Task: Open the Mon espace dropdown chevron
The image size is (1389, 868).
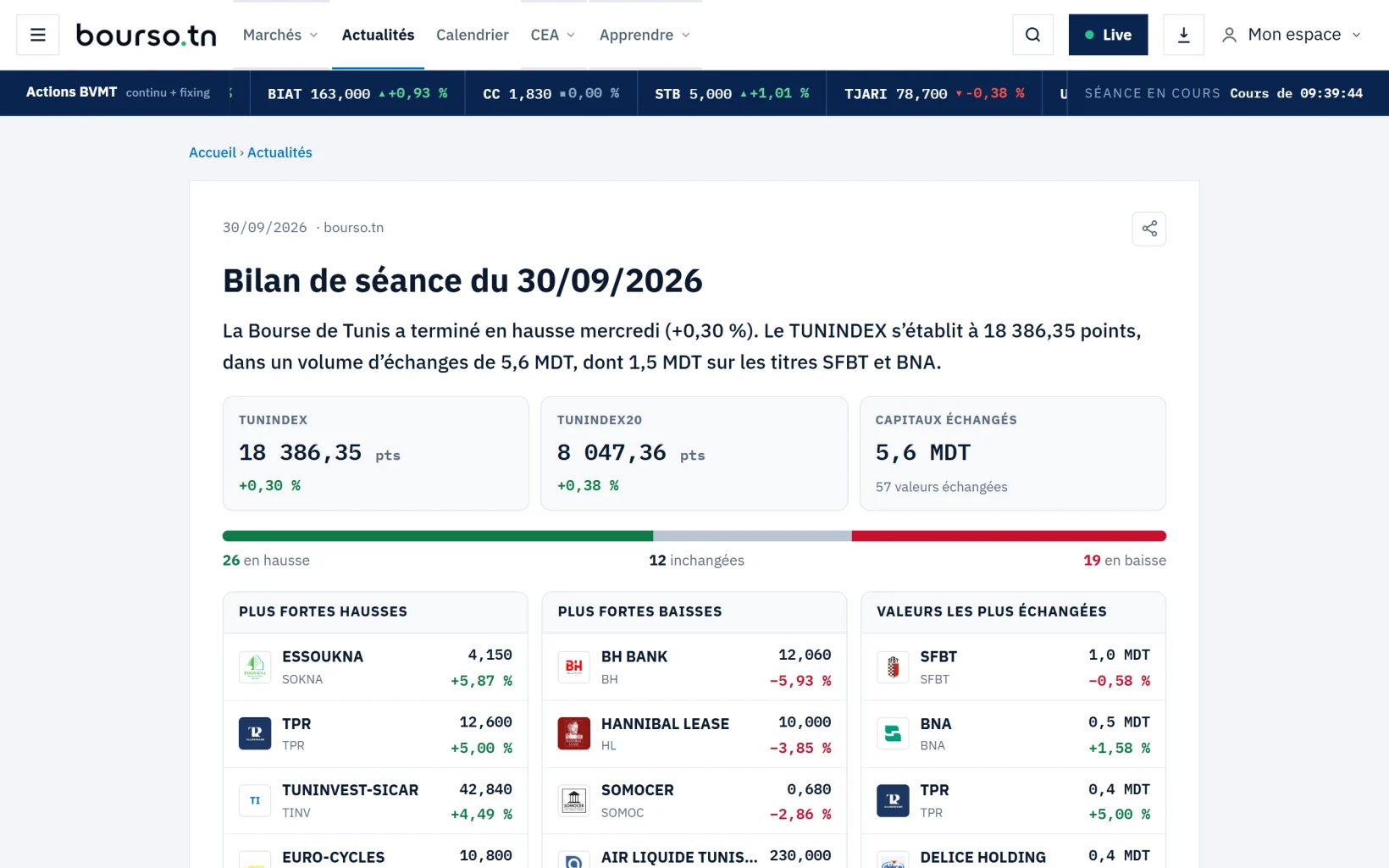Action: tap(1356, 35)
